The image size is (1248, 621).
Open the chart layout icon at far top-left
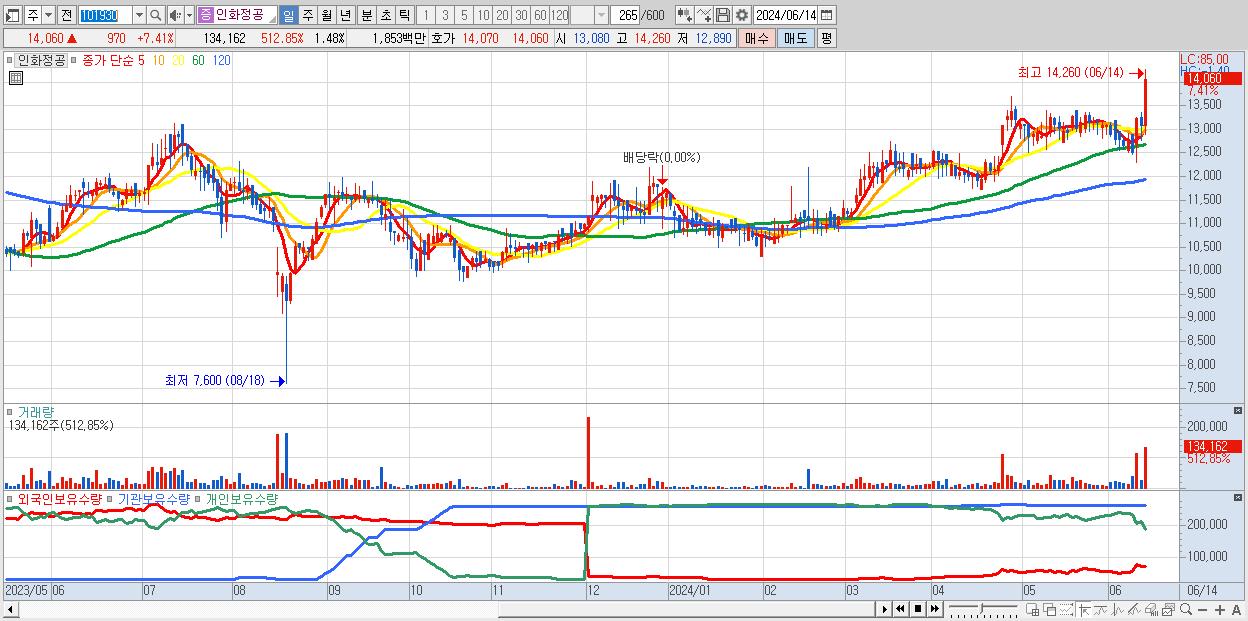tap(14, 15)
